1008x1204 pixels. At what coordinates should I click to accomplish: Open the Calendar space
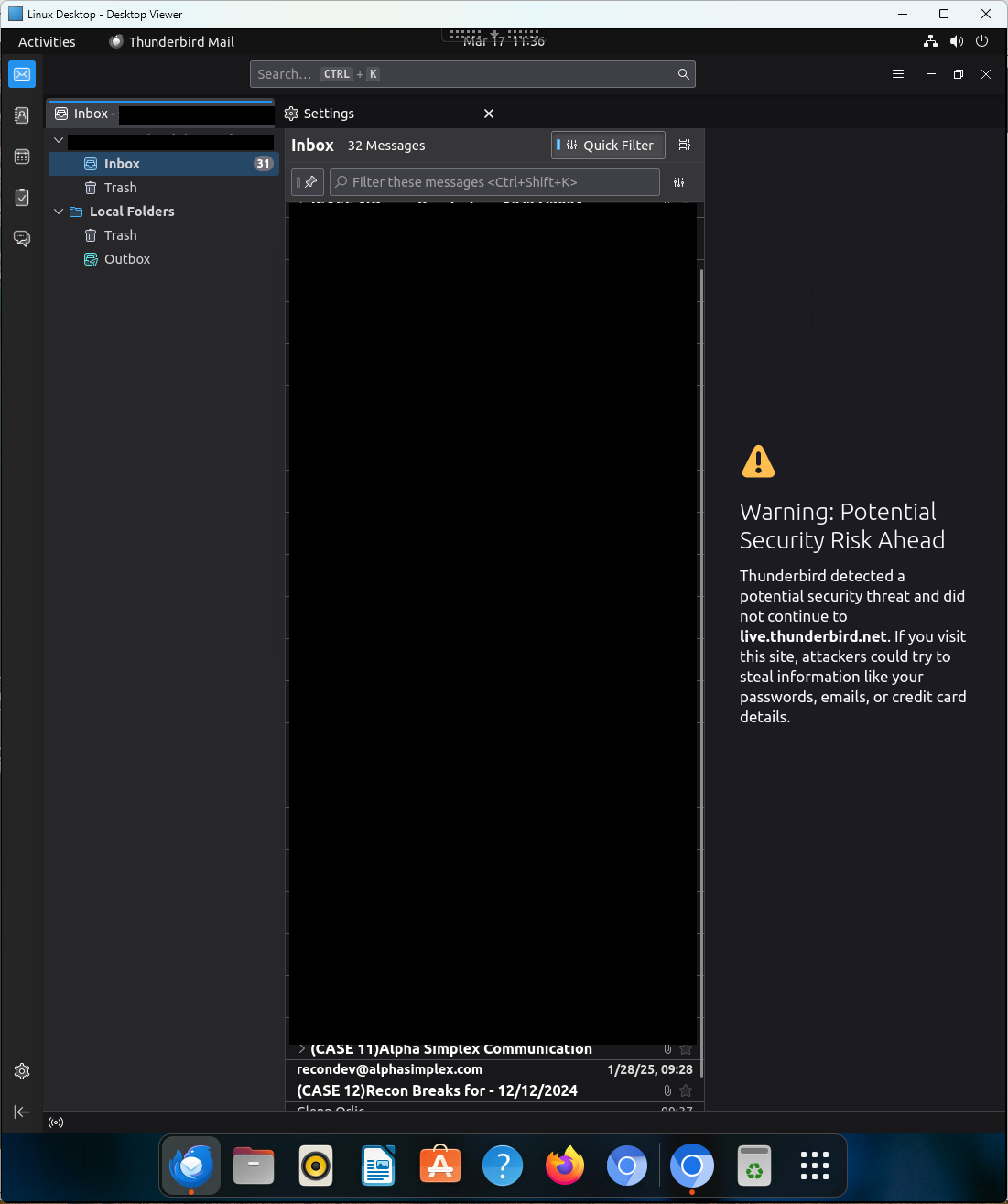[22, 157]
